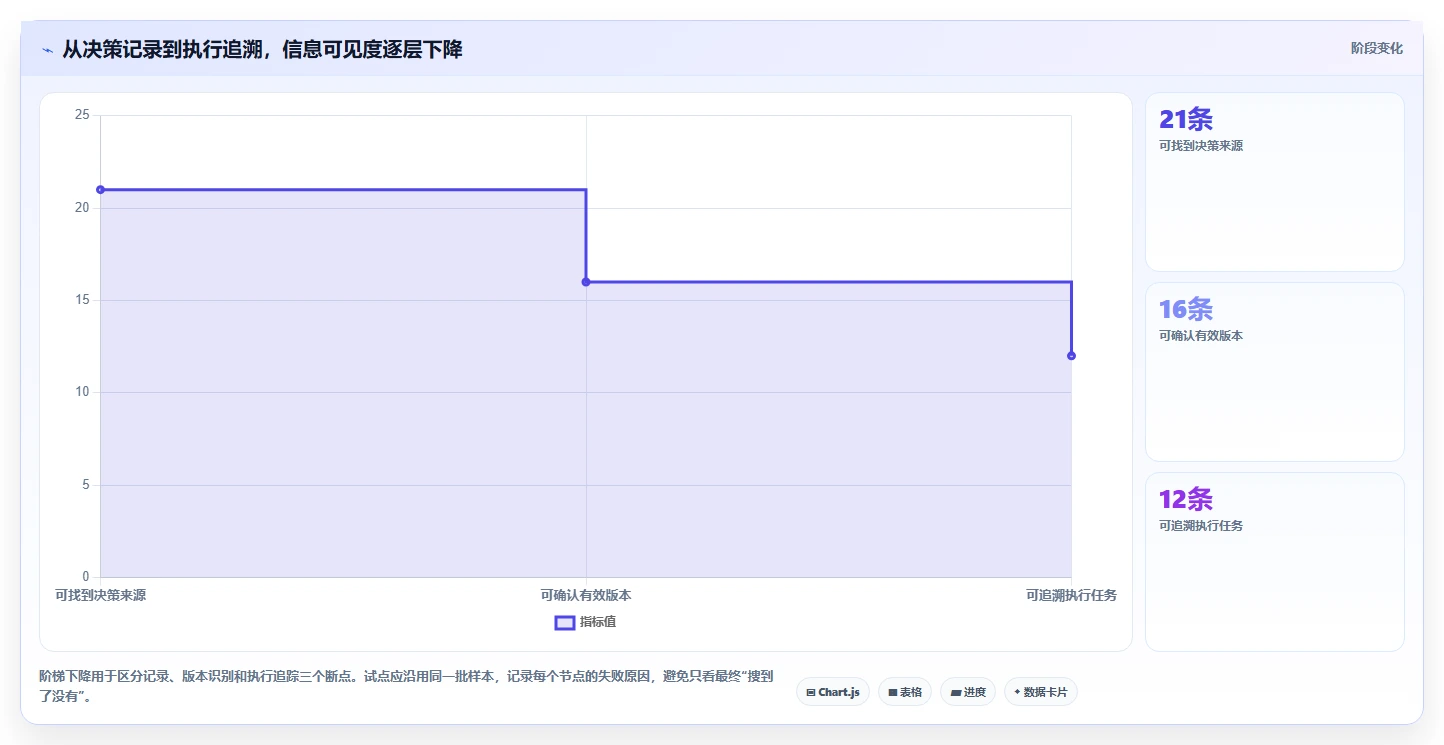Viewport: 1444px width, 745px height.
Task: Click the 可找到决策来源 card caption
Action: pyautogui.click(x=1201, y=146)
